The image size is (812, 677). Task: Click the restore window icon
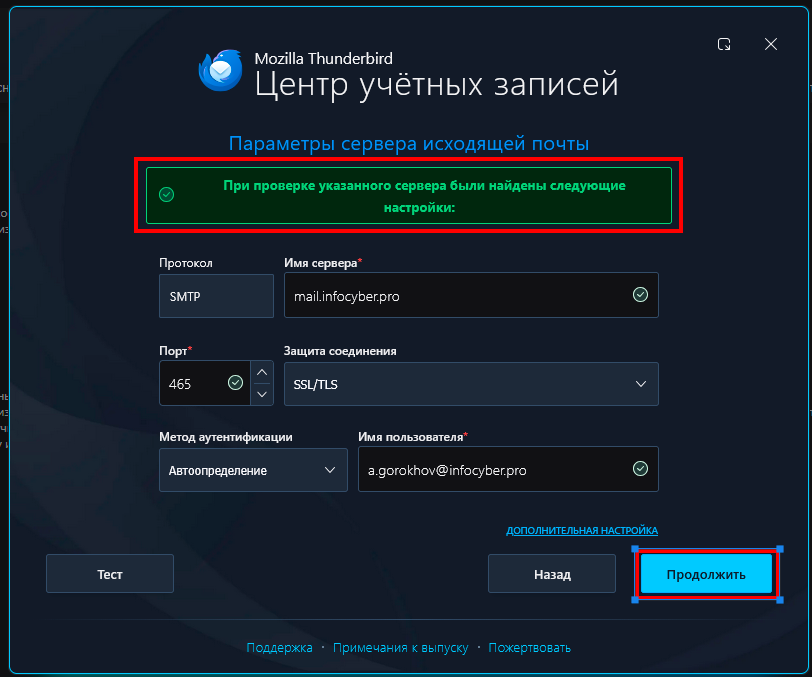coord(724,44)
